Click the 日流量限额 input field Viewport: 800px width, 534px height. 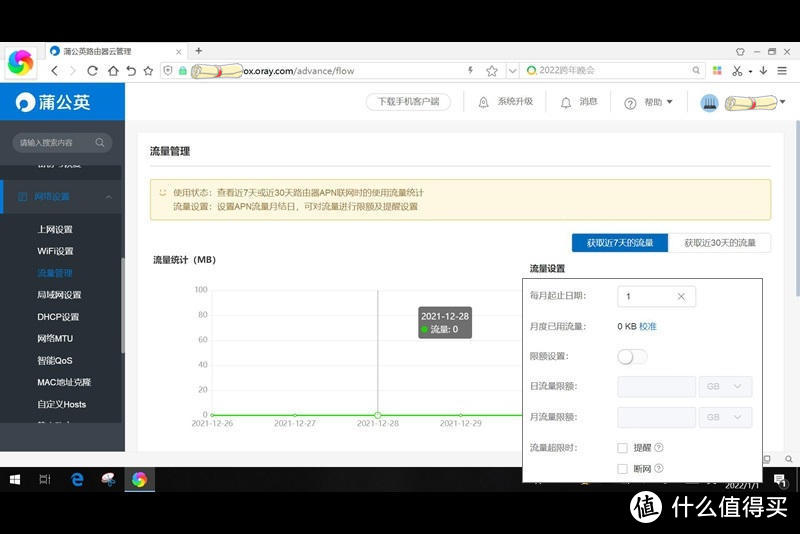[657, 387]
